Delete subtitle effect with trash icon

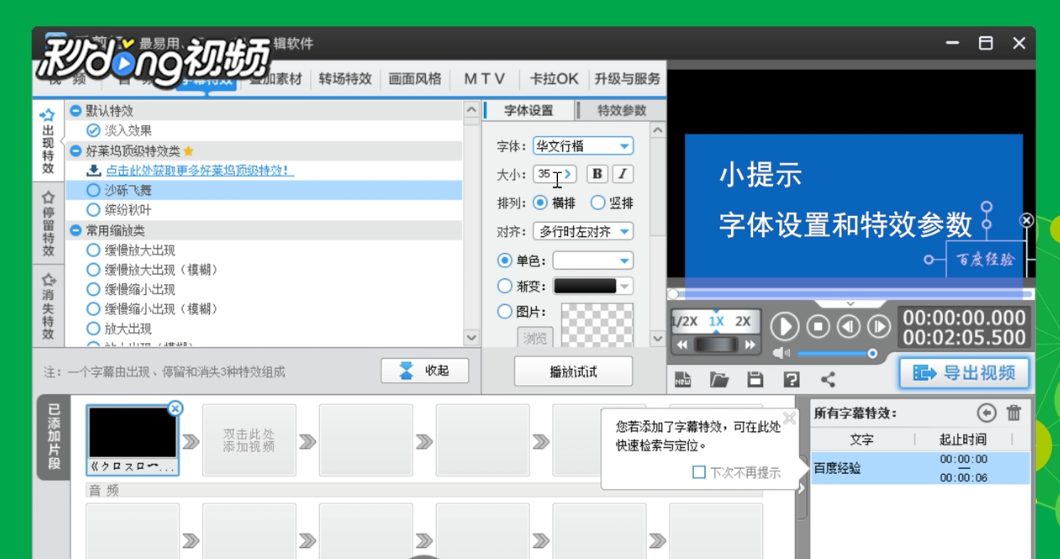point(1014,413)
